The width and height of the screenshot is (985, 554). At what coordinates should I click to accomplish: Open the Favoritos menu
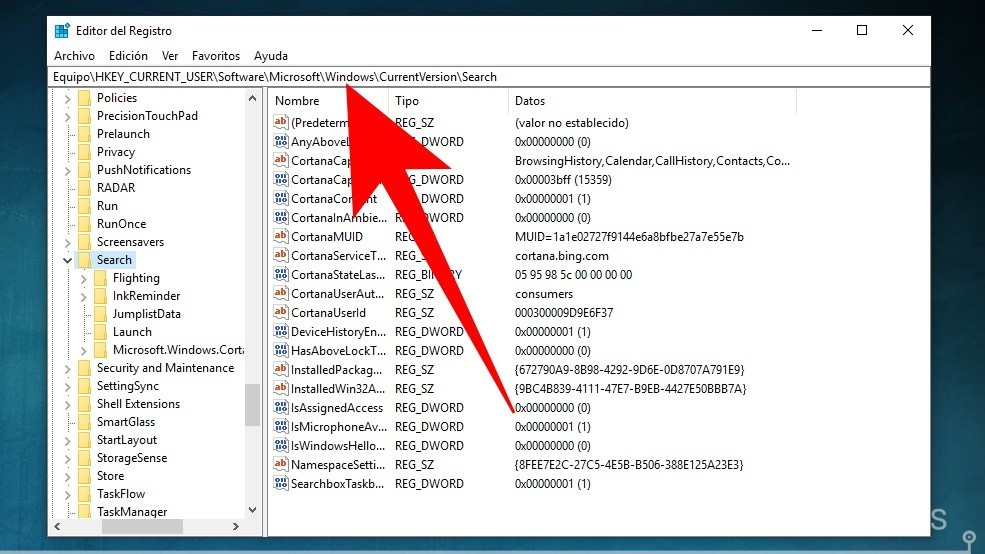[x=215, y=56]
